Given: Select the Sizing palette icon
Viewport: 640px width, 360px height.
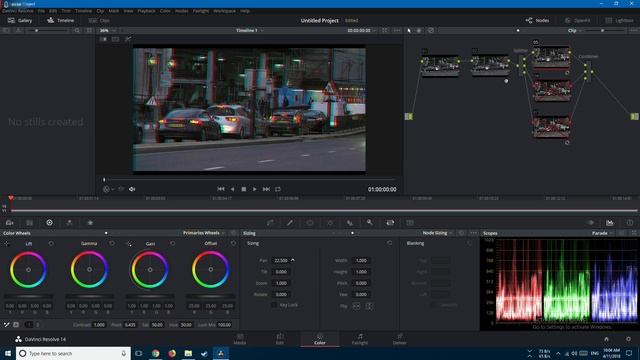Looking at the screenshot, I should coord(390,222).
